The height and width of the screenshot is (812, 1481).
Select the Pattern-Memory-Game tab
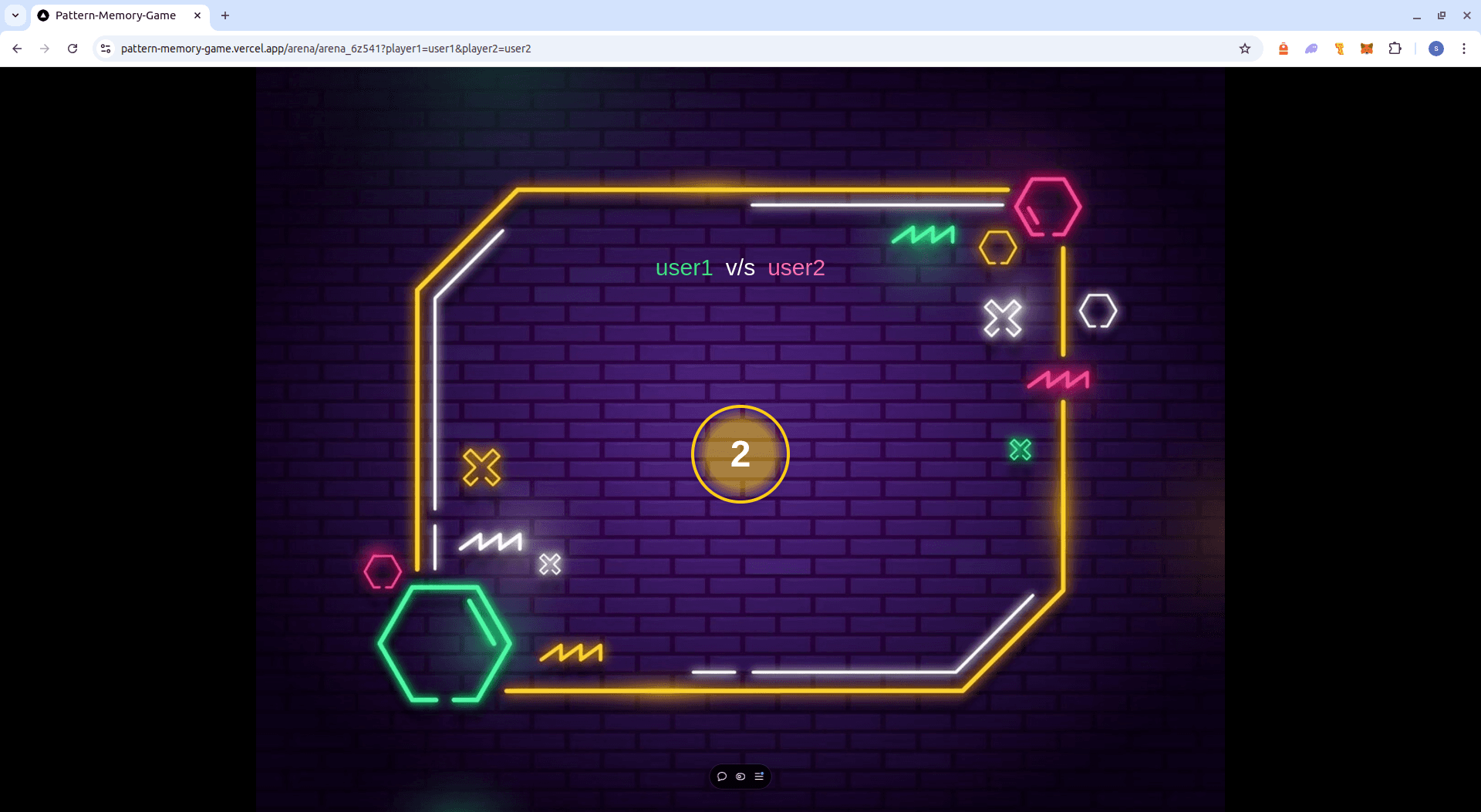(x=120, y=15)
